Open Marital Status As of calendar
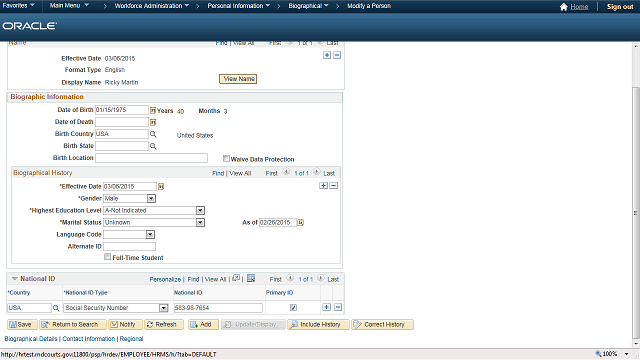Viewport: 640px width, 360px height. 300,222
